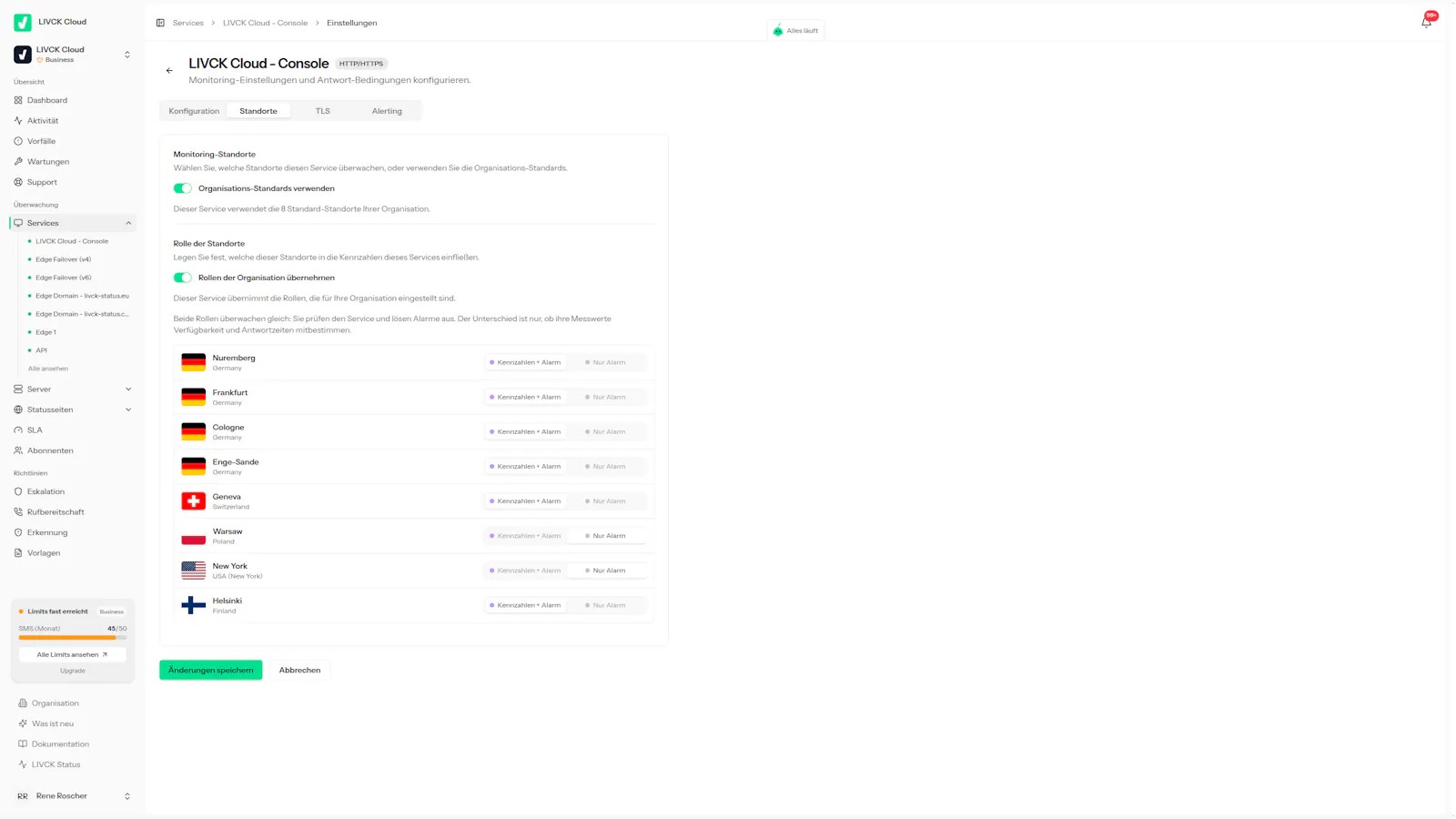The width and height of the screenshot is (1456, 819).
Task: Open the Aktivität page
Action: (73, 120)
